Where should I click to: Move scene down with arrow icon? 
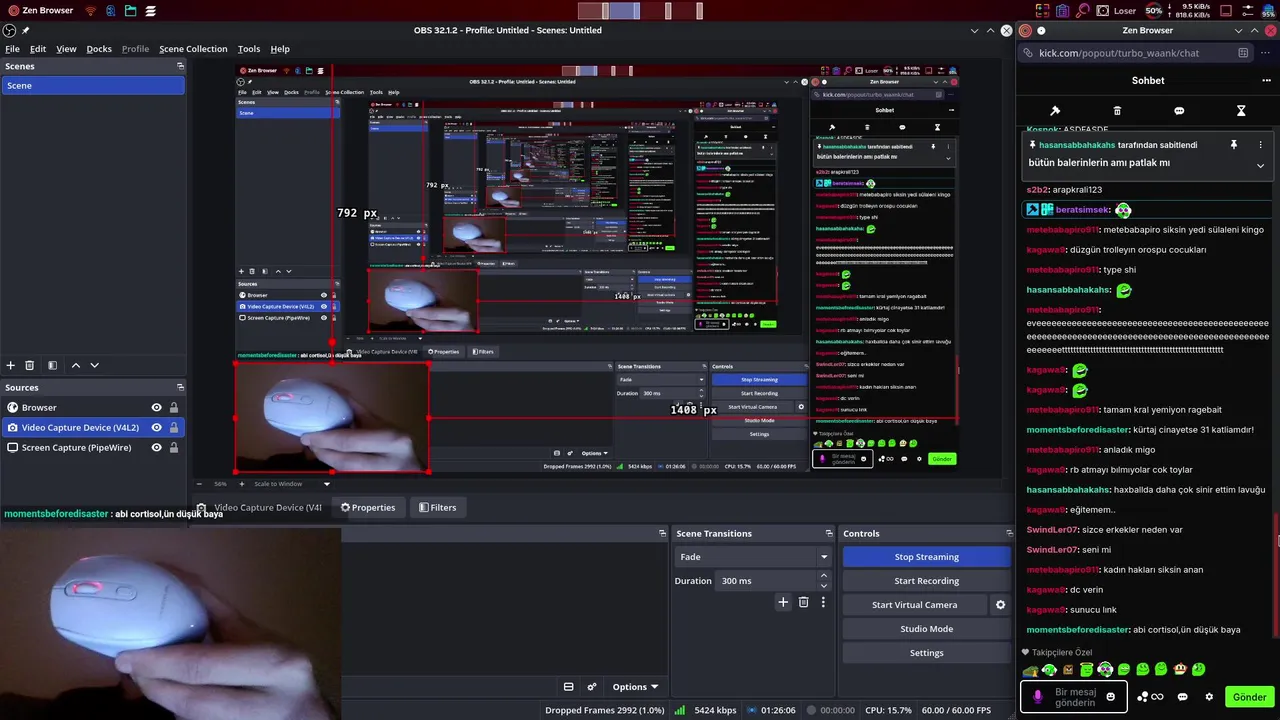pos(94,366)
